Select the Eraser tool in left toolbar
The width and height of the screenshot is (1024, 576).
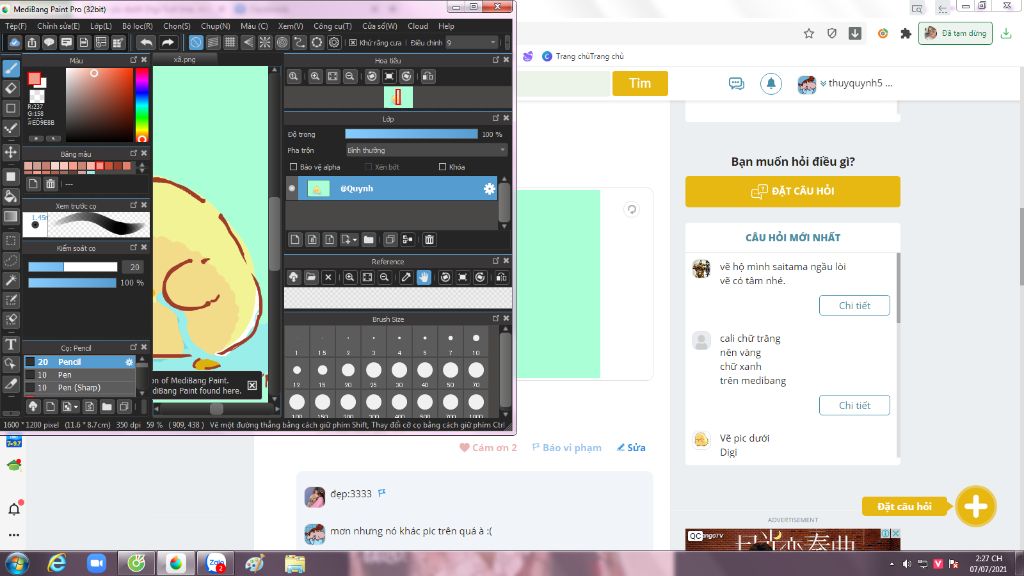pyautogui.click(x=11, y=88)
